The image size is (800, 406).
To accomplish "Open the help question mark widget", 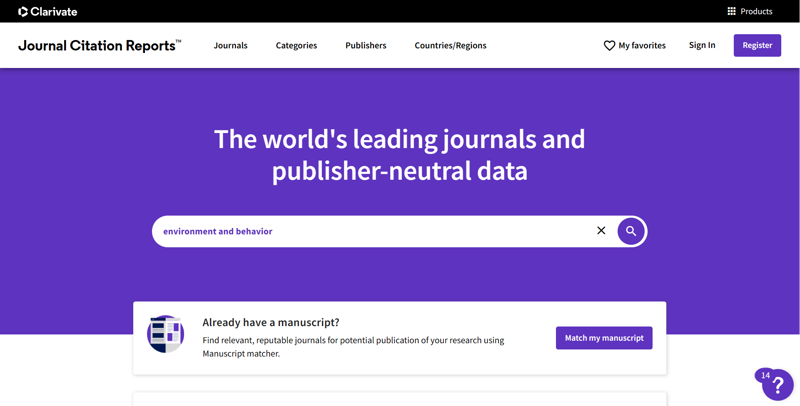I will pyautogui.click(x=779, y=386).
